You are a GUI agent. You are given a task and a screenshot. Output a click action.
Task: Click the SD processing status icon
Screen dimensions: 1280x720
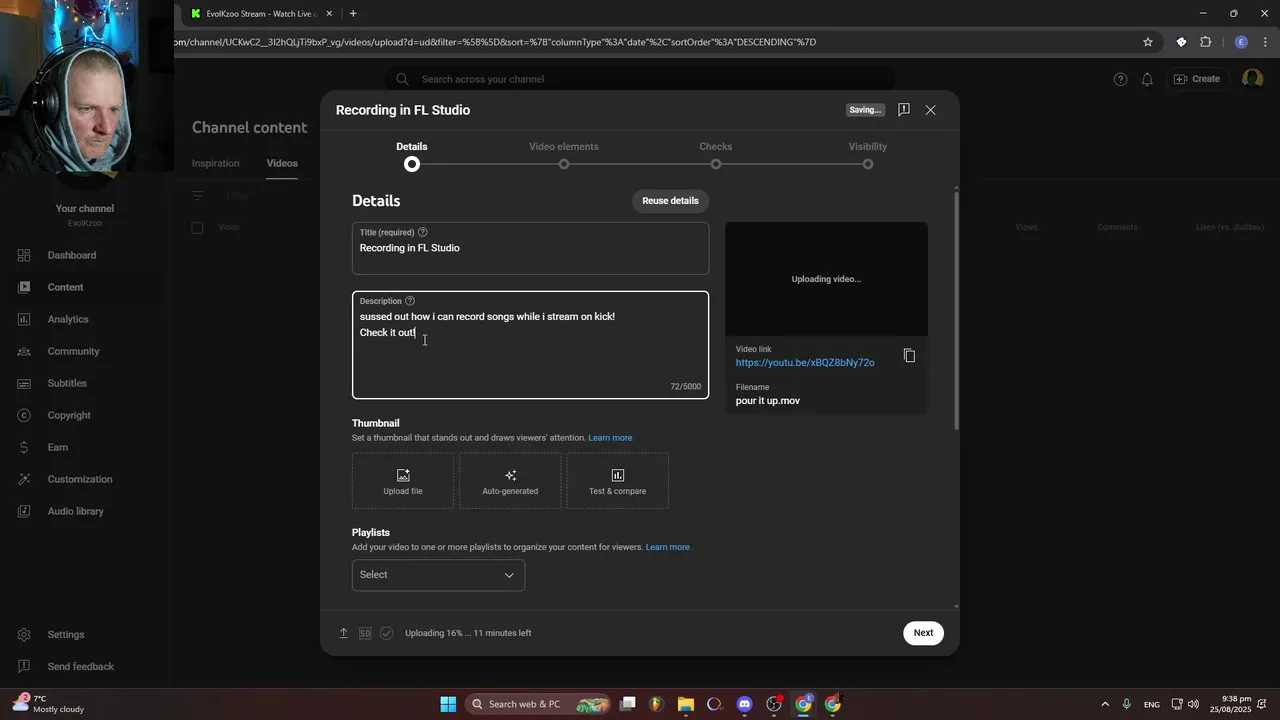pos(365,633)
